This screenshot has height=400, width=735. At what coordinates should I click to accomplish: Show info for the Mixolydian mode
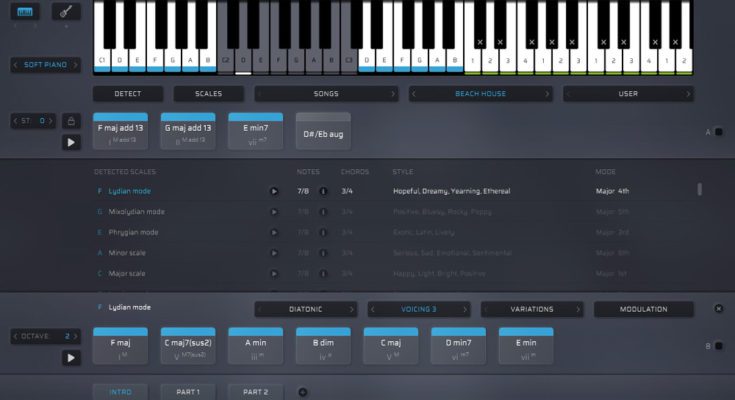[x=323, y=212]
